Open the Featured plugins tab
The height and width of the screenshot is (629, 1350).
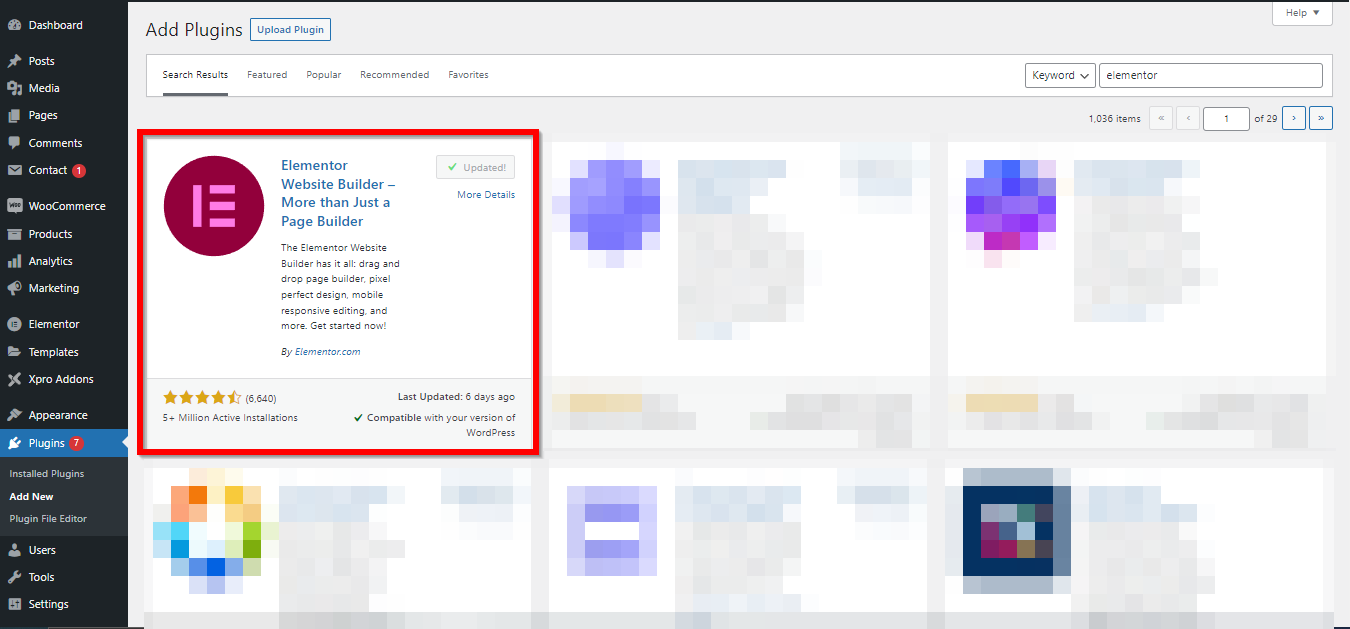tap(267, 75)
